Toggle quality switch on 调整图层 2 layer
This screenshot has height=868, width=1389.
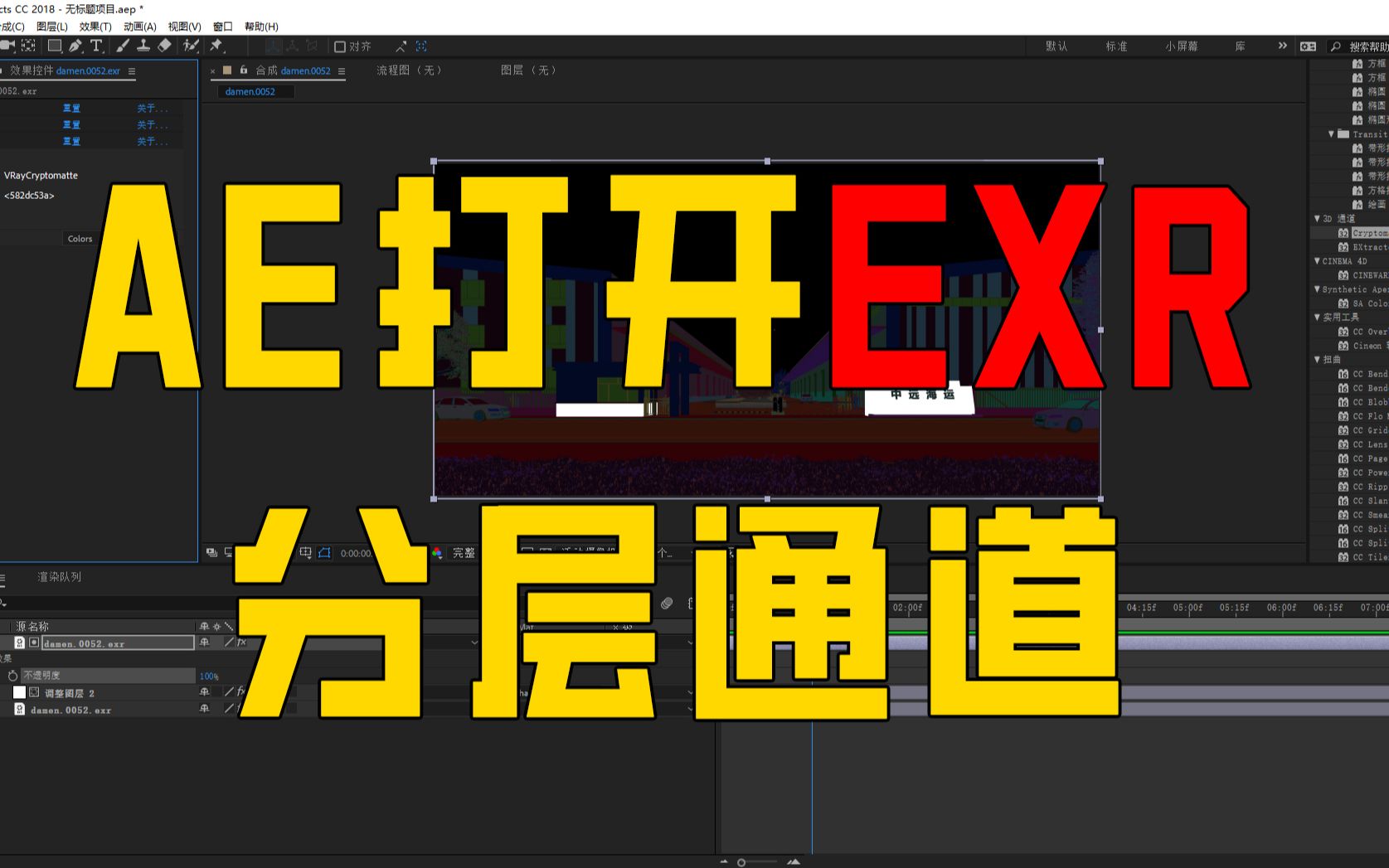point(230,692)
